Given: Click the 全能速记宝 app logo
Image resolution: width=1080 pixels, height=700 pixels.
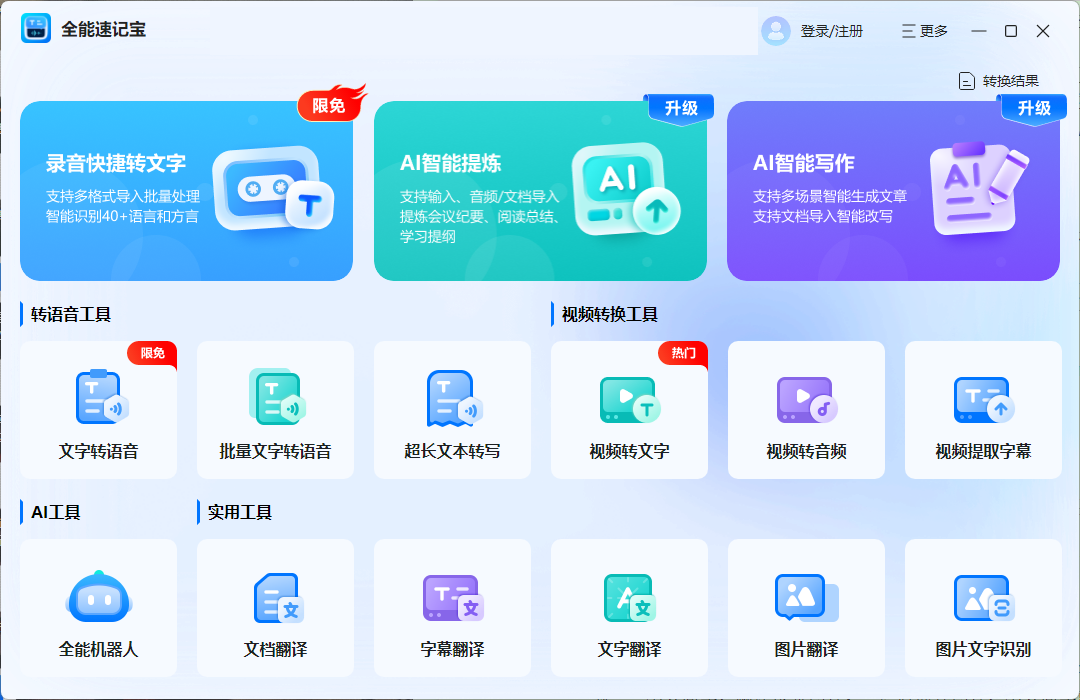Looking at the screenshot, I should (x=36, y=29).
